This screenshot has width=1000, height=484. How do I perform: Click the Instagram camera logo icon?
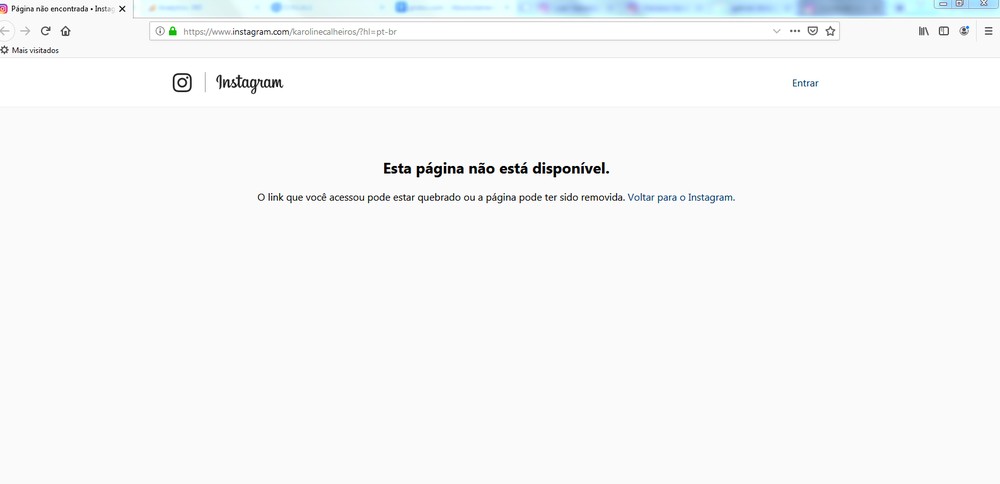point(182,83)
